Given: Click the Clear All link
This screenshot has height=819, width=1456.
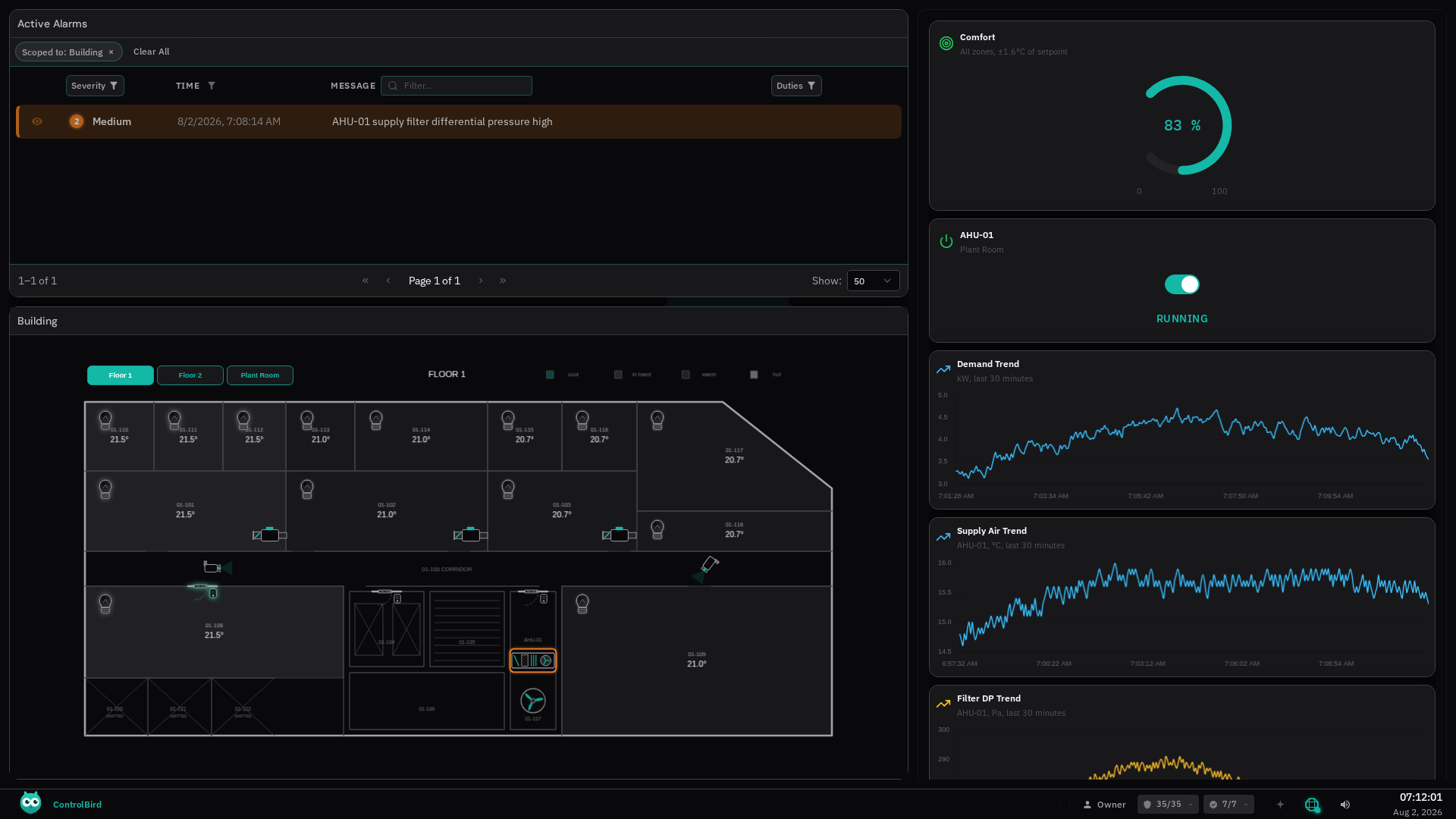Looking at the screenshot, I should coord(151,52).
